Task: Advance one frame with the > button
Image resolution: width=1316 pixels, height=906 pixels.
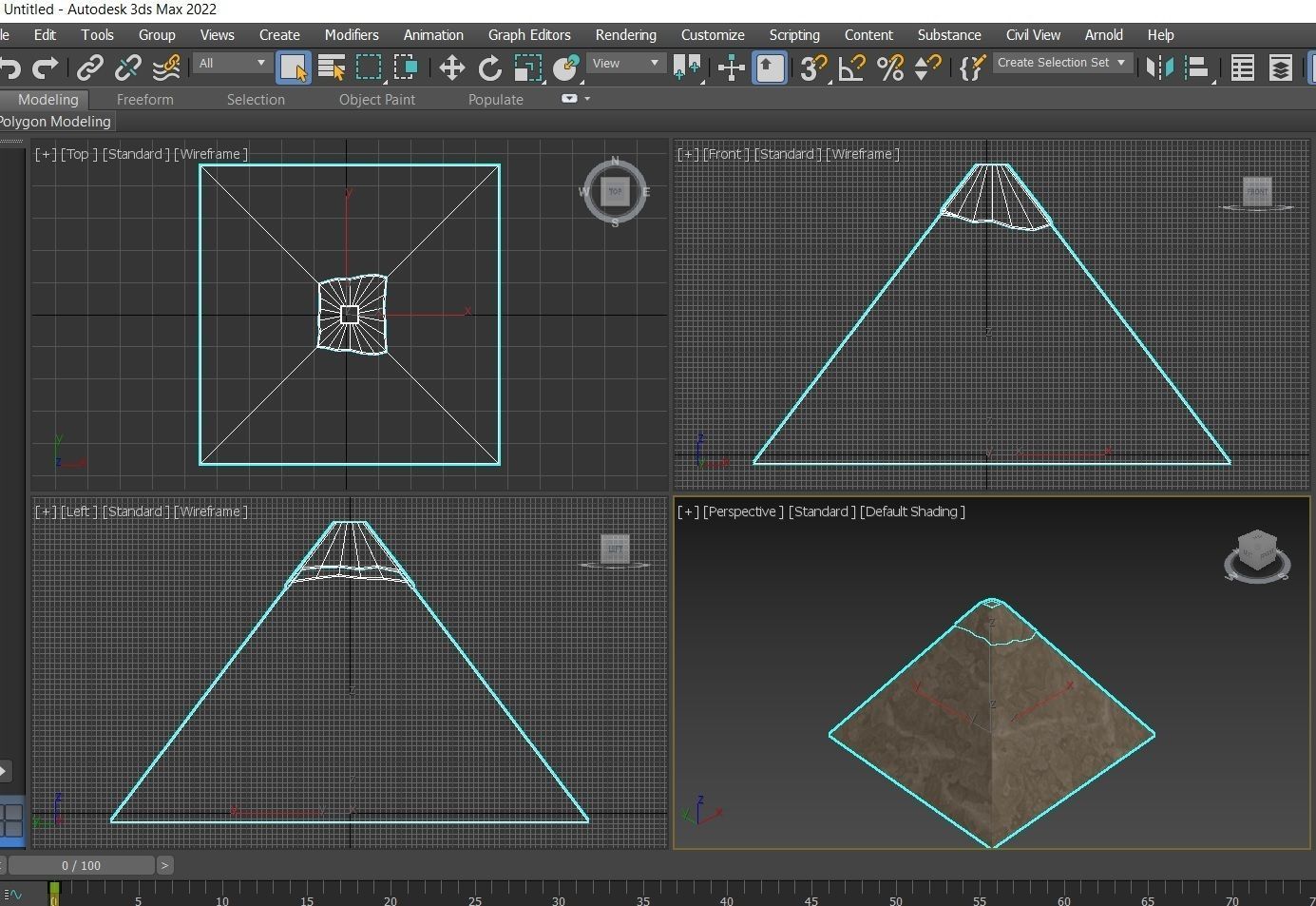Action: coord(164,865)
